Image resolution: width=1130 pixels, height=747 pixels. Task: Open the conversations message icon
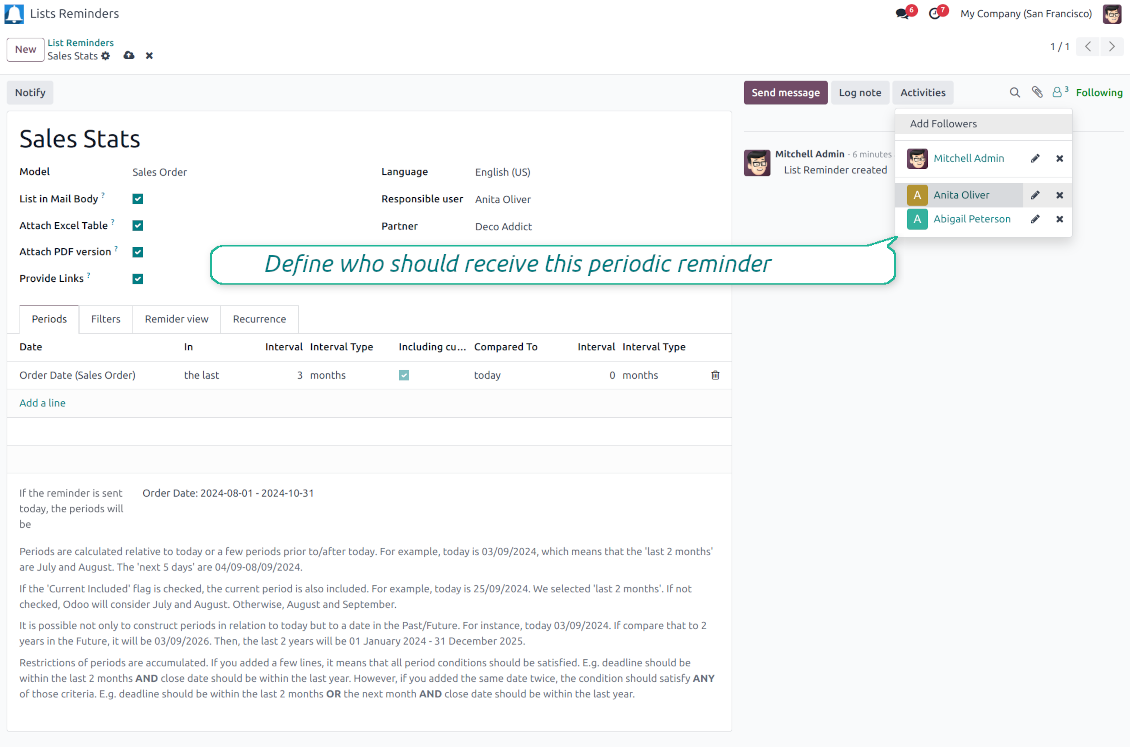click(903, 14)
